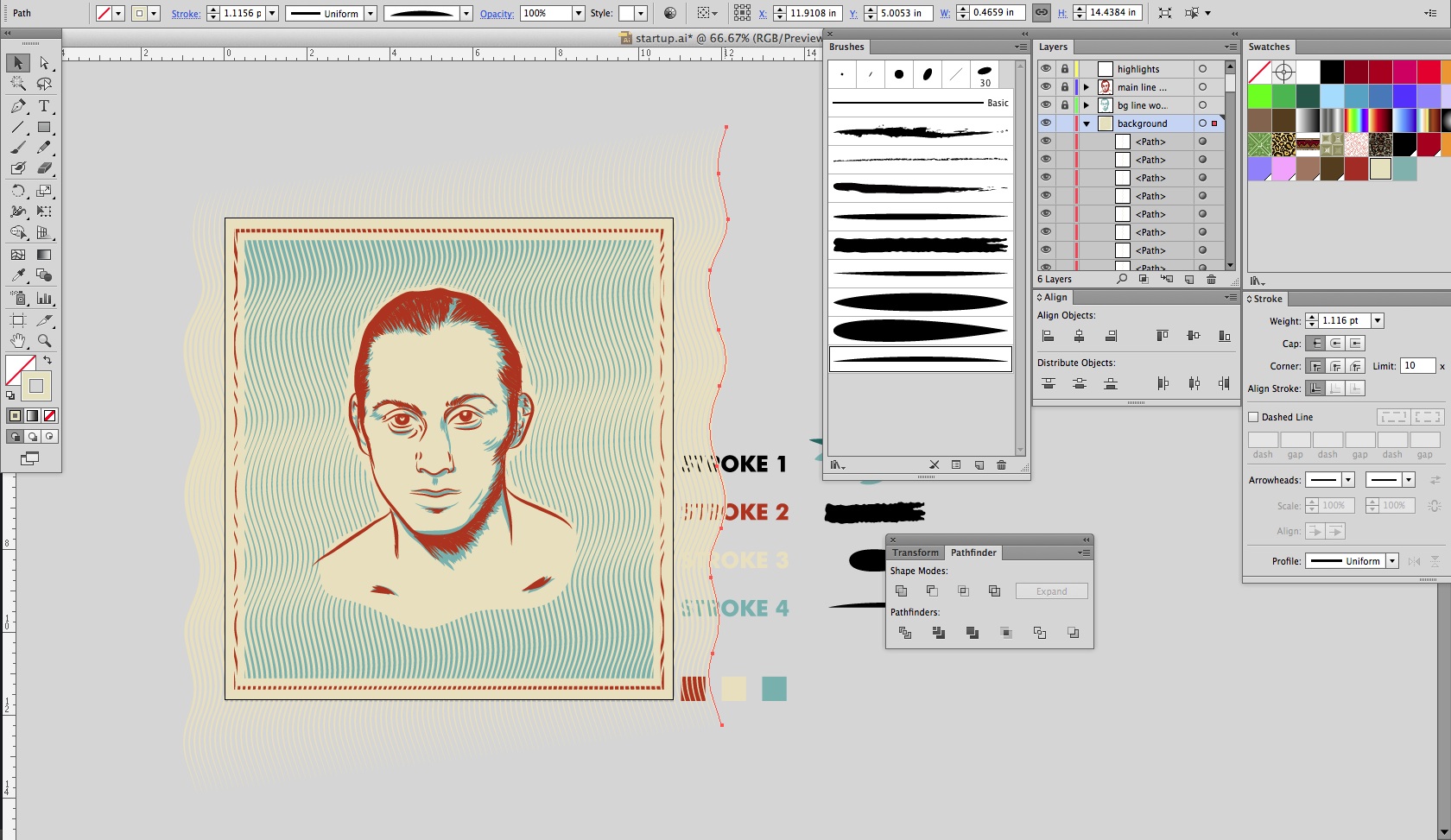Hide the highlights layer

pos(1046,69)
